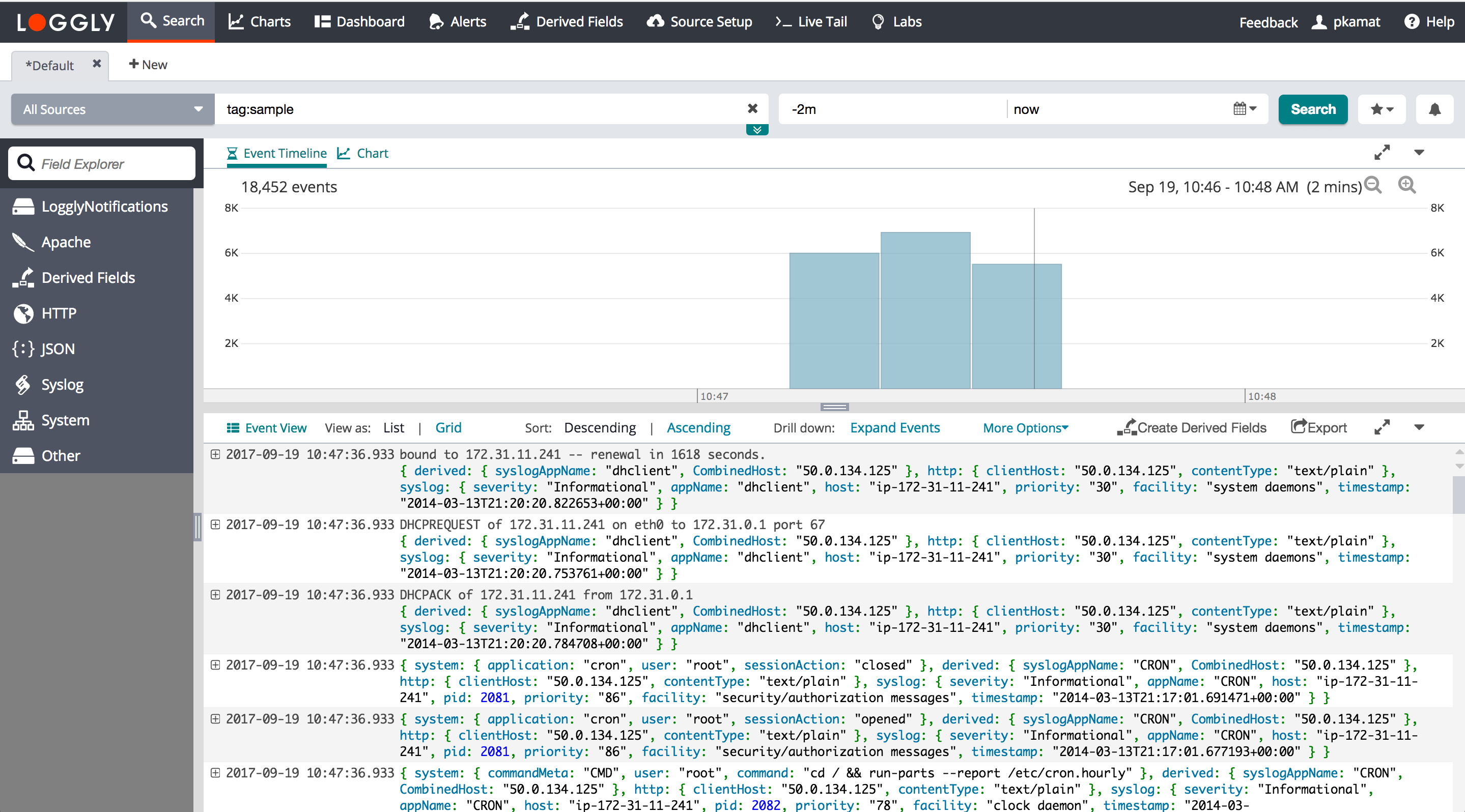Sort events in Ascending order
The width and height of the screenshot is (1465, 812).
[698, 427]
